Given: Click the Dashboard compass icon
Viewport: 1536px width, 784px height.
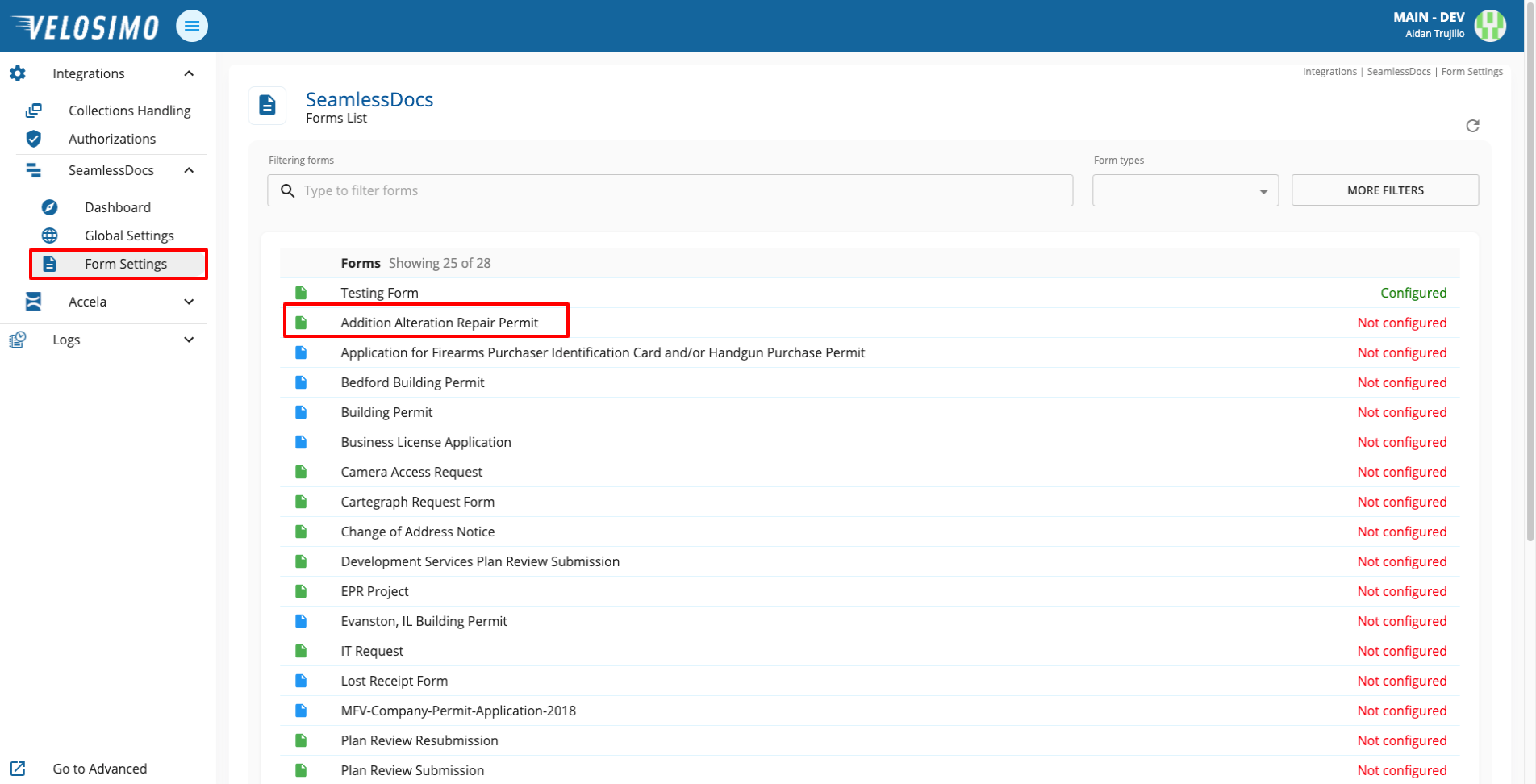Looking at the screenshot, I should [x=50, y=207].
